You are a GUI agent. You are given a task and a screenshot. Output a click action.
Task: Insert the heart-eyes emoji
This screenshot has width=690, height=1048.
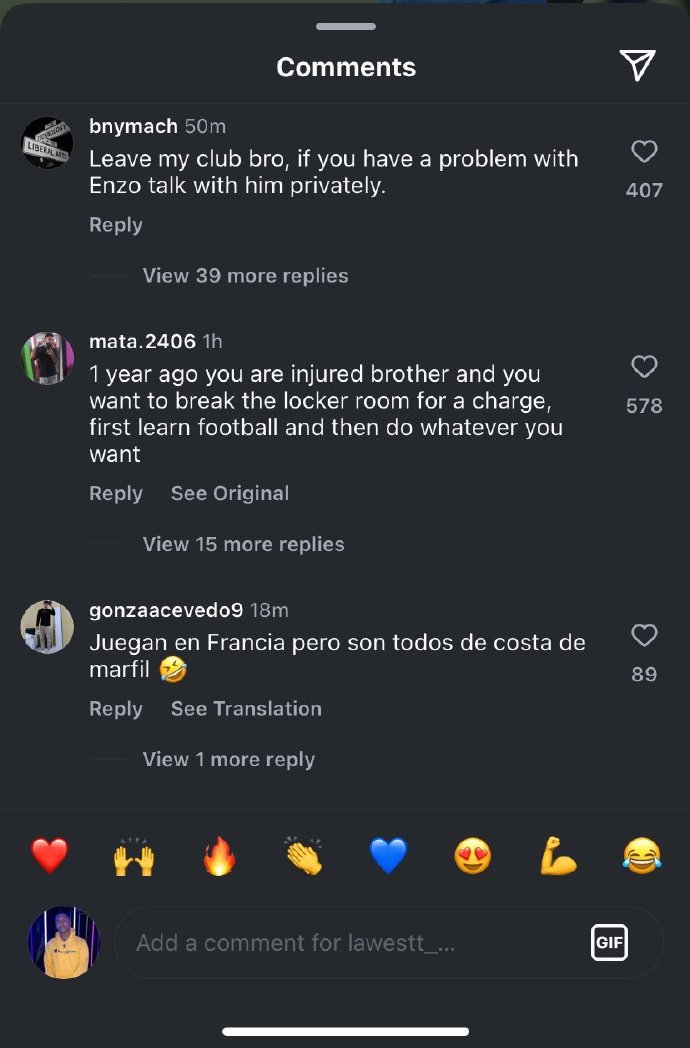click(472, 856)
